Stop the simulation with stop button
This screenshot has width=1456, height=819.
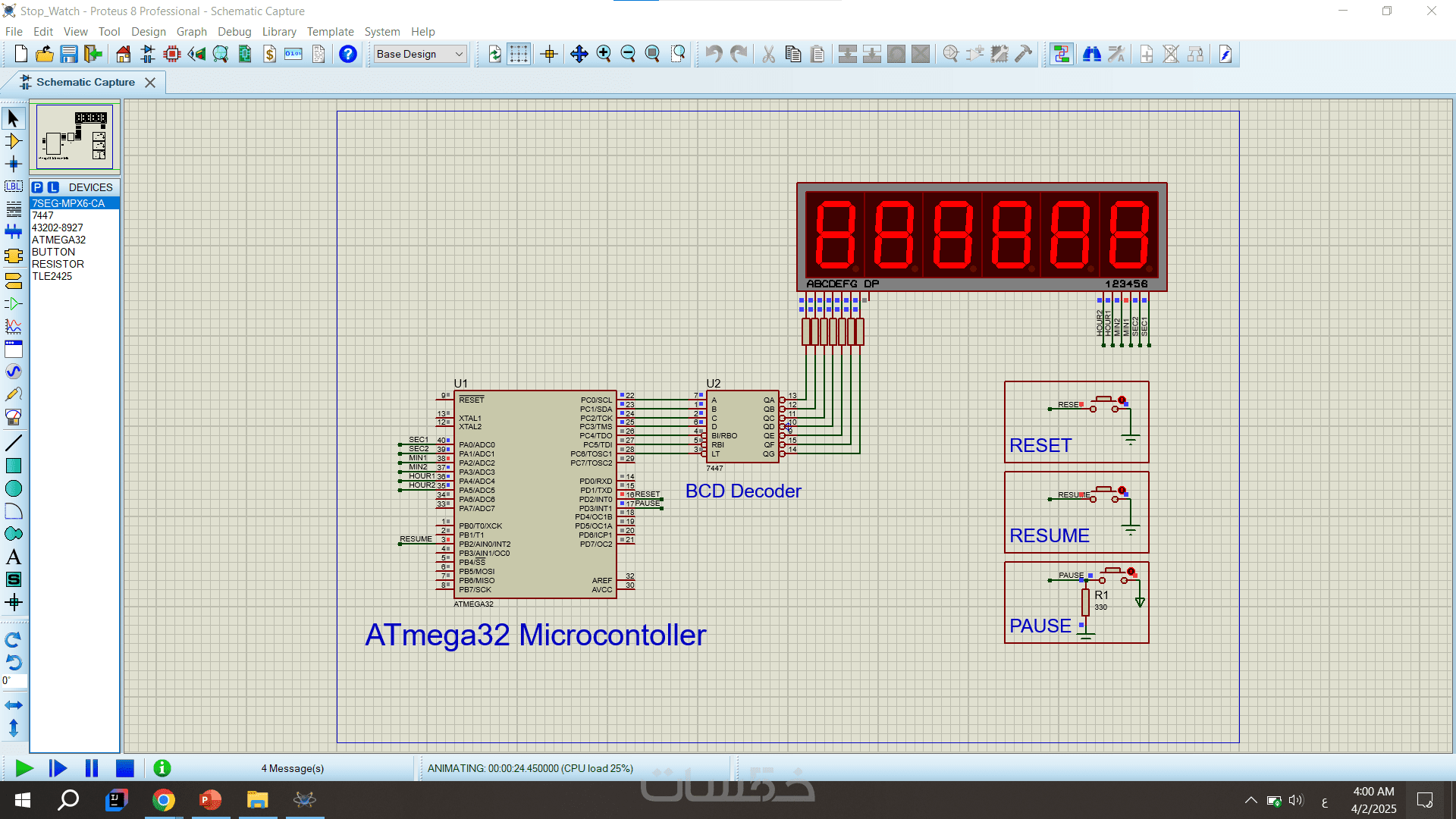coord(125,768)
